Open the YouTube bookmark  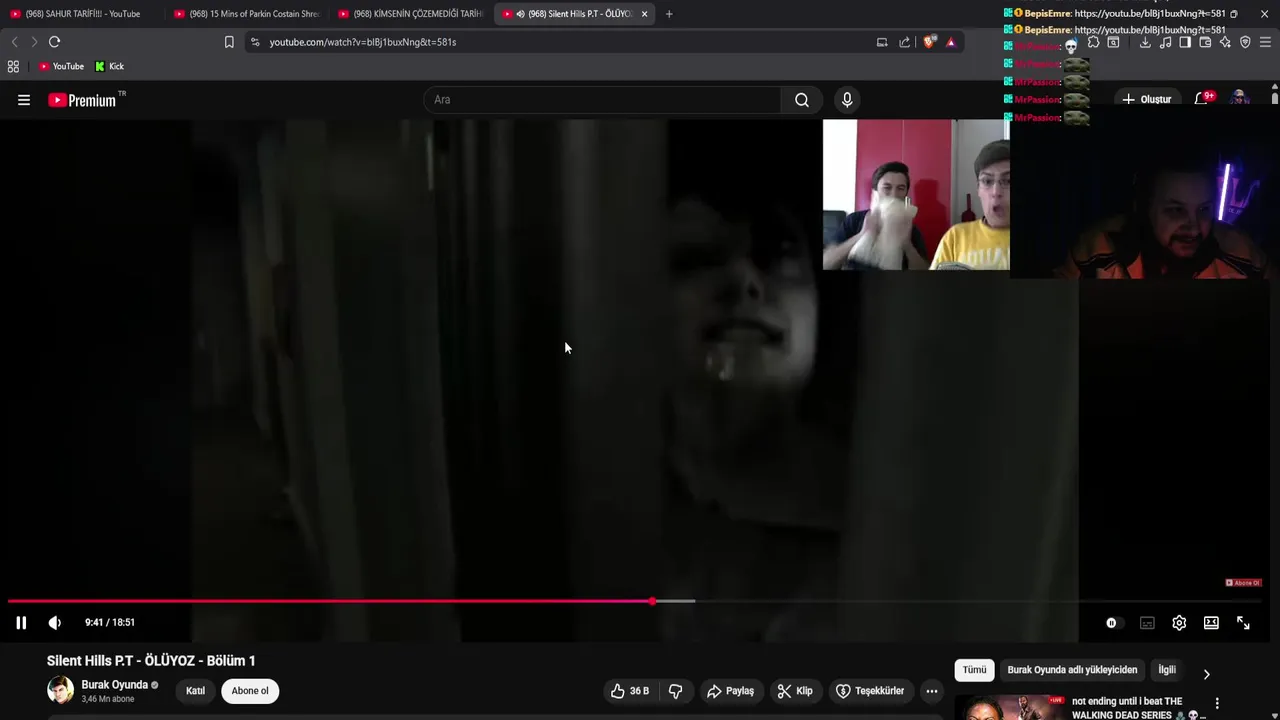(x=61, y=66)
